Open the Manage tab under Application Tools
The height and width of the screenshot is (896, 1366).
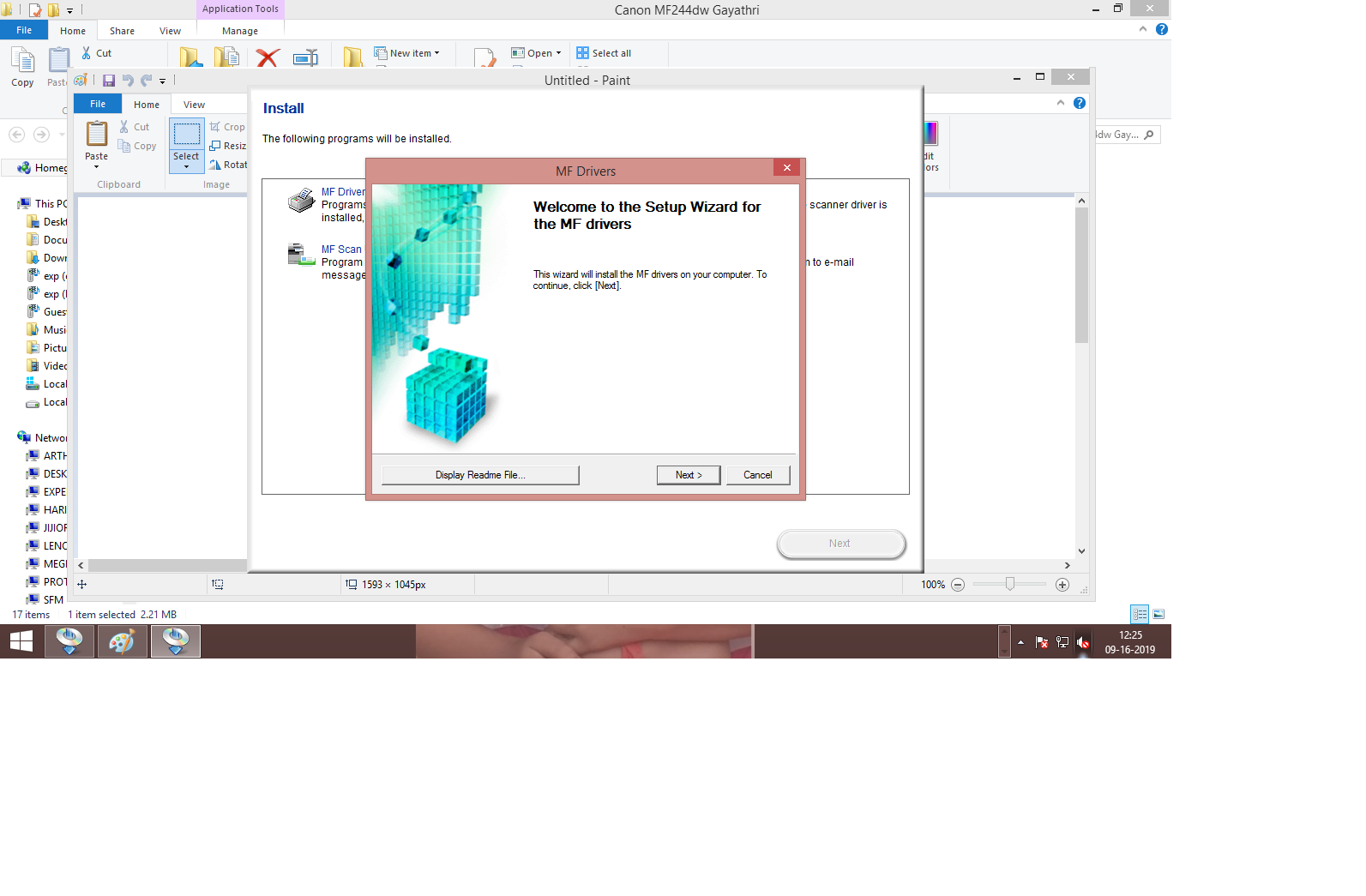pyautogui.click(x=240, y=31)
